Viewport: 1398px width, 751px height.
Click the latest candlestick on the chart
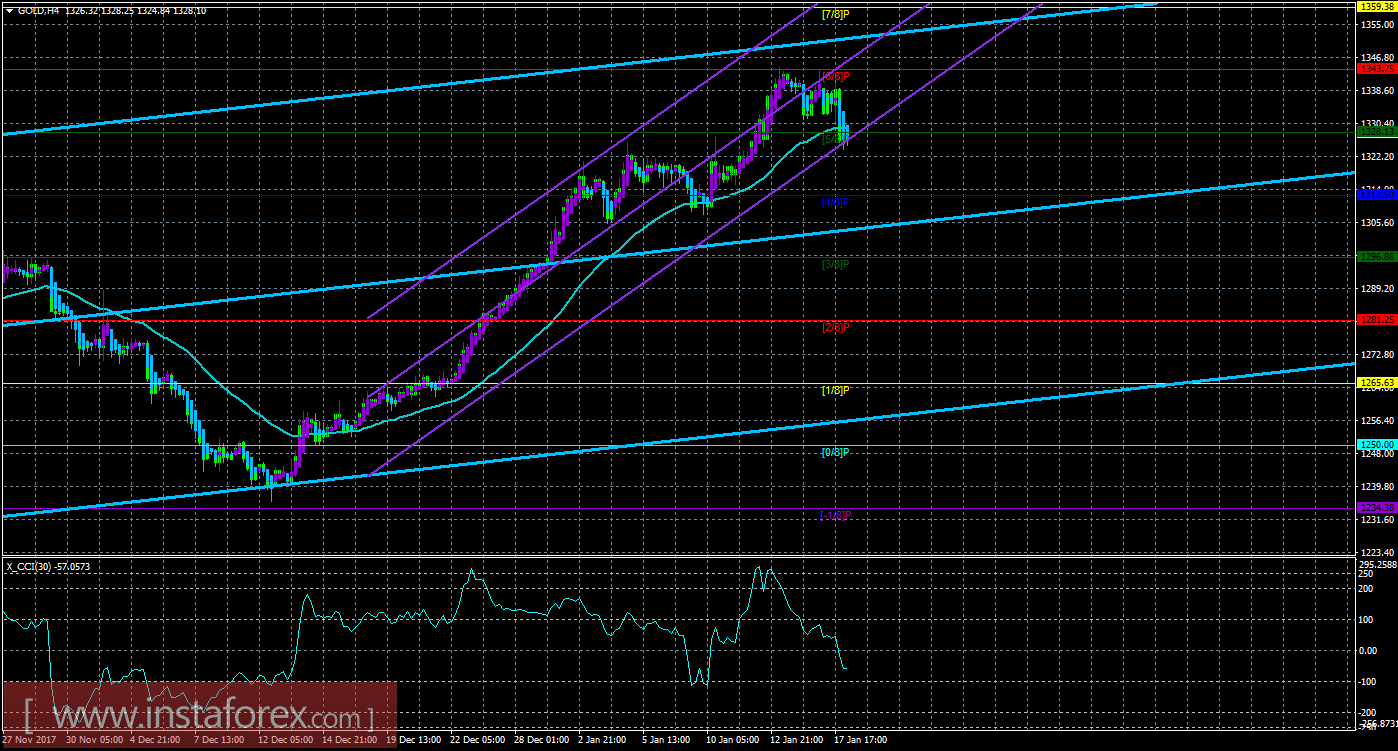click(847, 134)
